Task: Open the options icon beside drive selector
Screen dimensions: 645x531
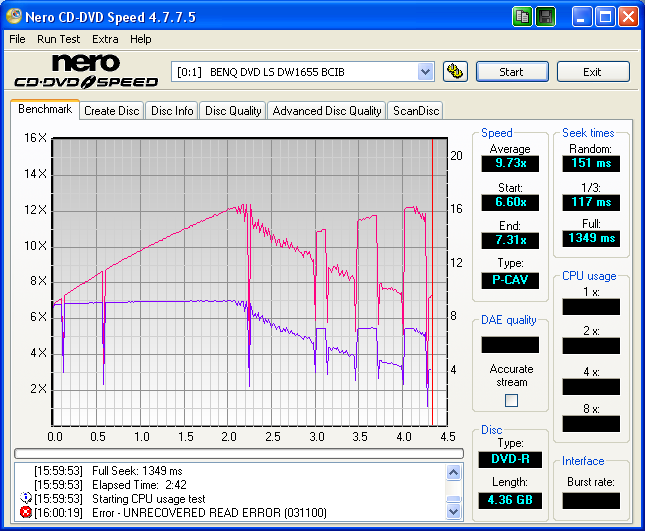Action: point(455,72)
